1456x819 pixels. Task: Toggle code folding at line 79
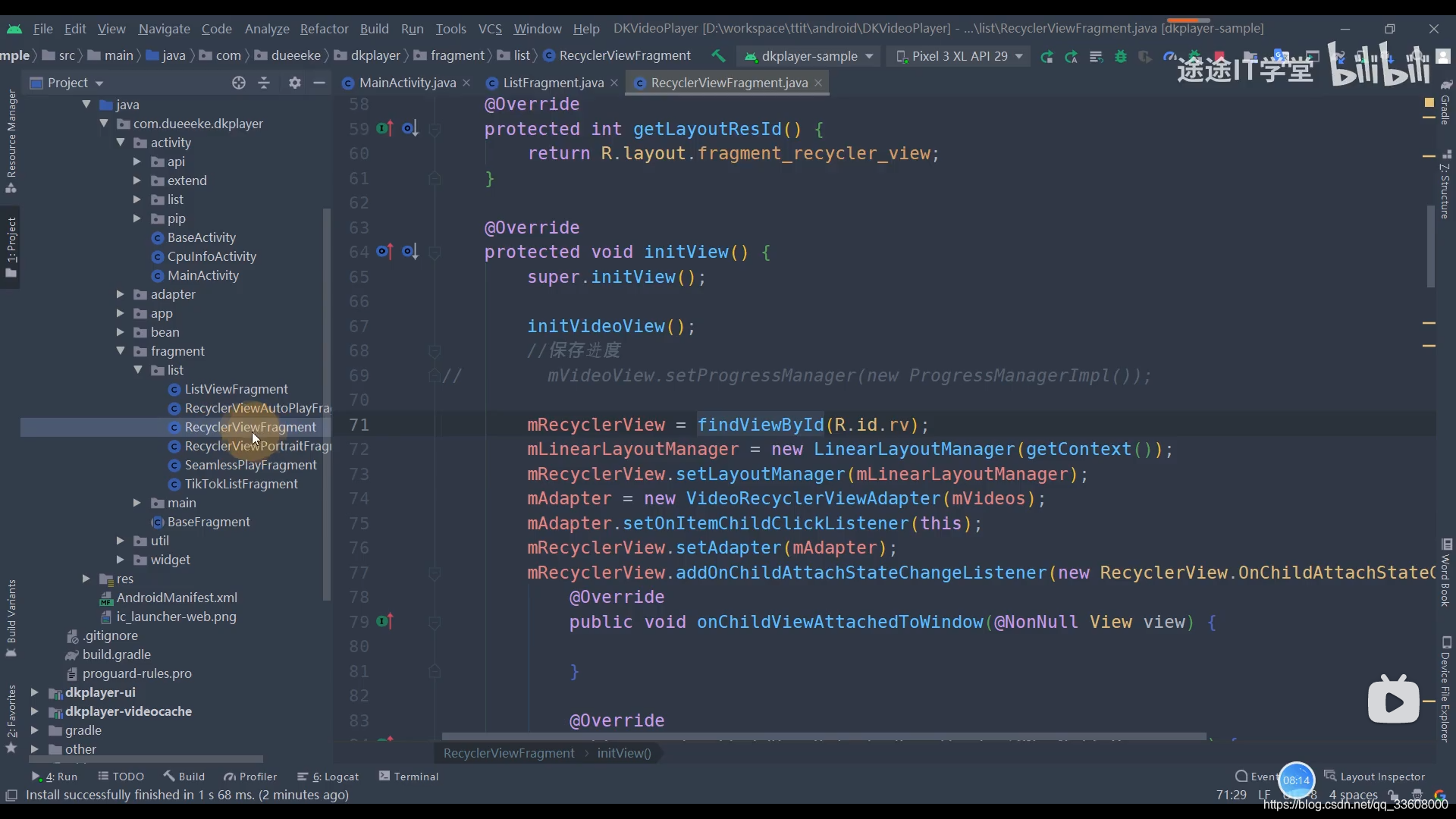click(435, 622)
